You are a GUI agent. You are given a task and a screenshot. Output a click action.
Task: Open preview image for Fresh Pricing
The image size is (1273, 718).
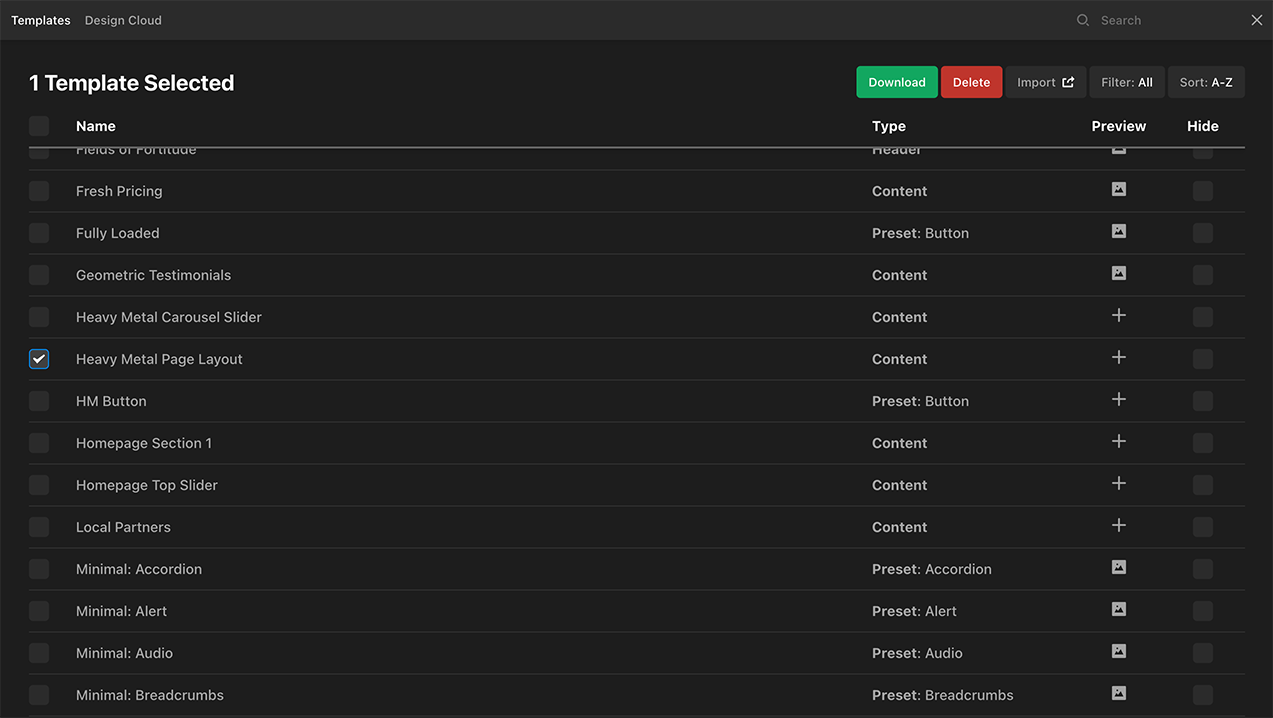1118,190
